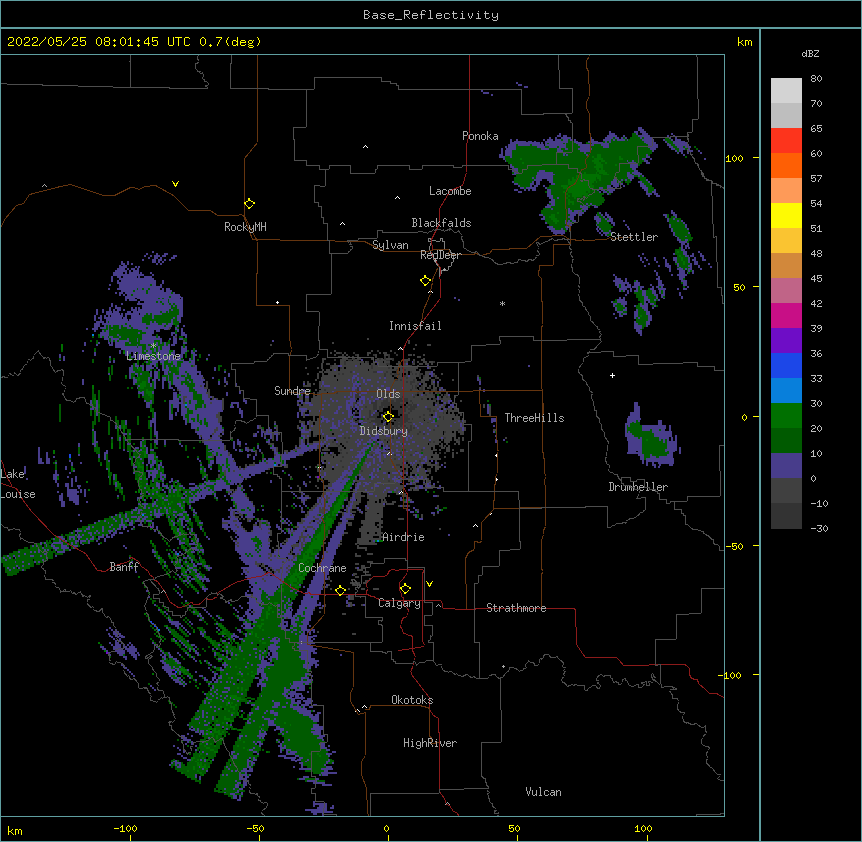Select the orange swatch between 60 and 57 dBZ
The height and width of the screenshot is (842, 862).
tap(786, 165)
